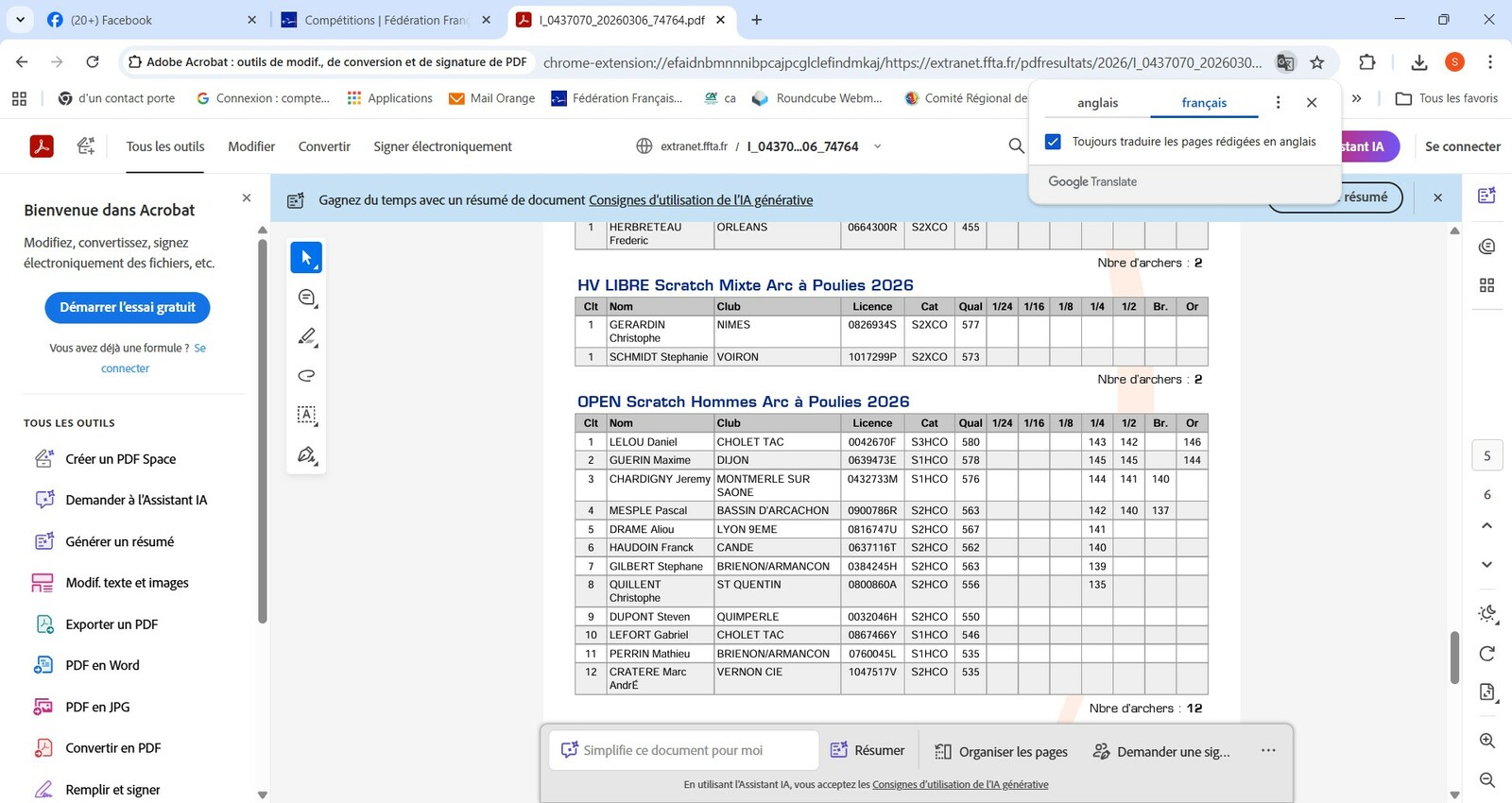The height and width of the screenshot is (803, 1512).
Task: Bookmark page with the star icon
Action: (x=1317, y=62)
